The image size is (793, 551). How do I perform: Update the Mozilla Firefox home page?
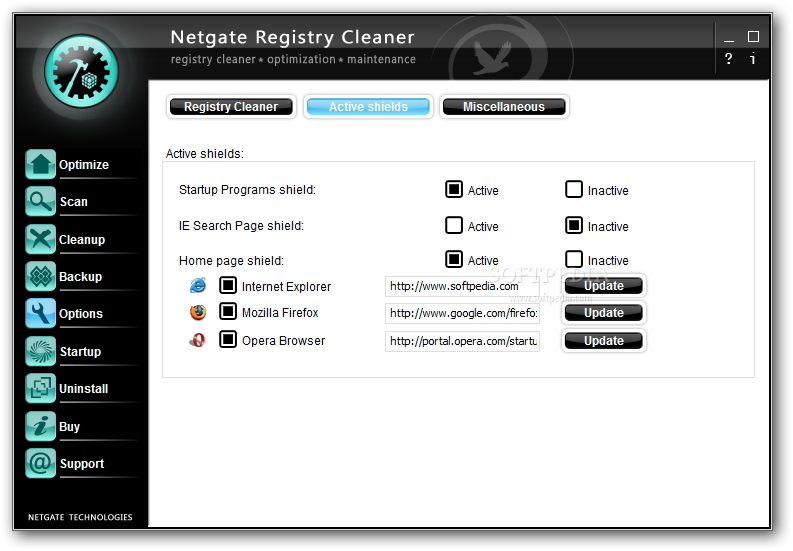click(603, 313)
